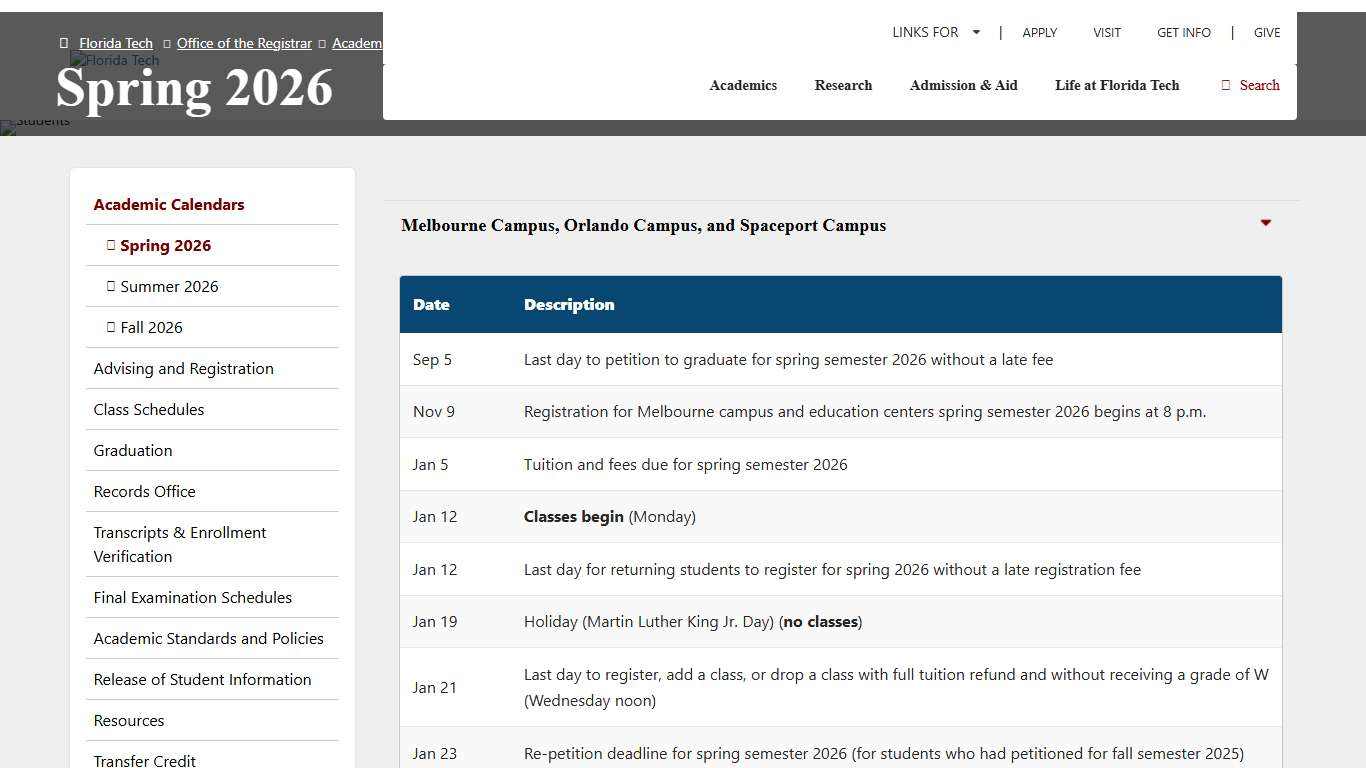The height and width of the screenshot is (768, 1366).
Task: Open Office of the Registrar breadcrumb
Action: click(244, 43)
